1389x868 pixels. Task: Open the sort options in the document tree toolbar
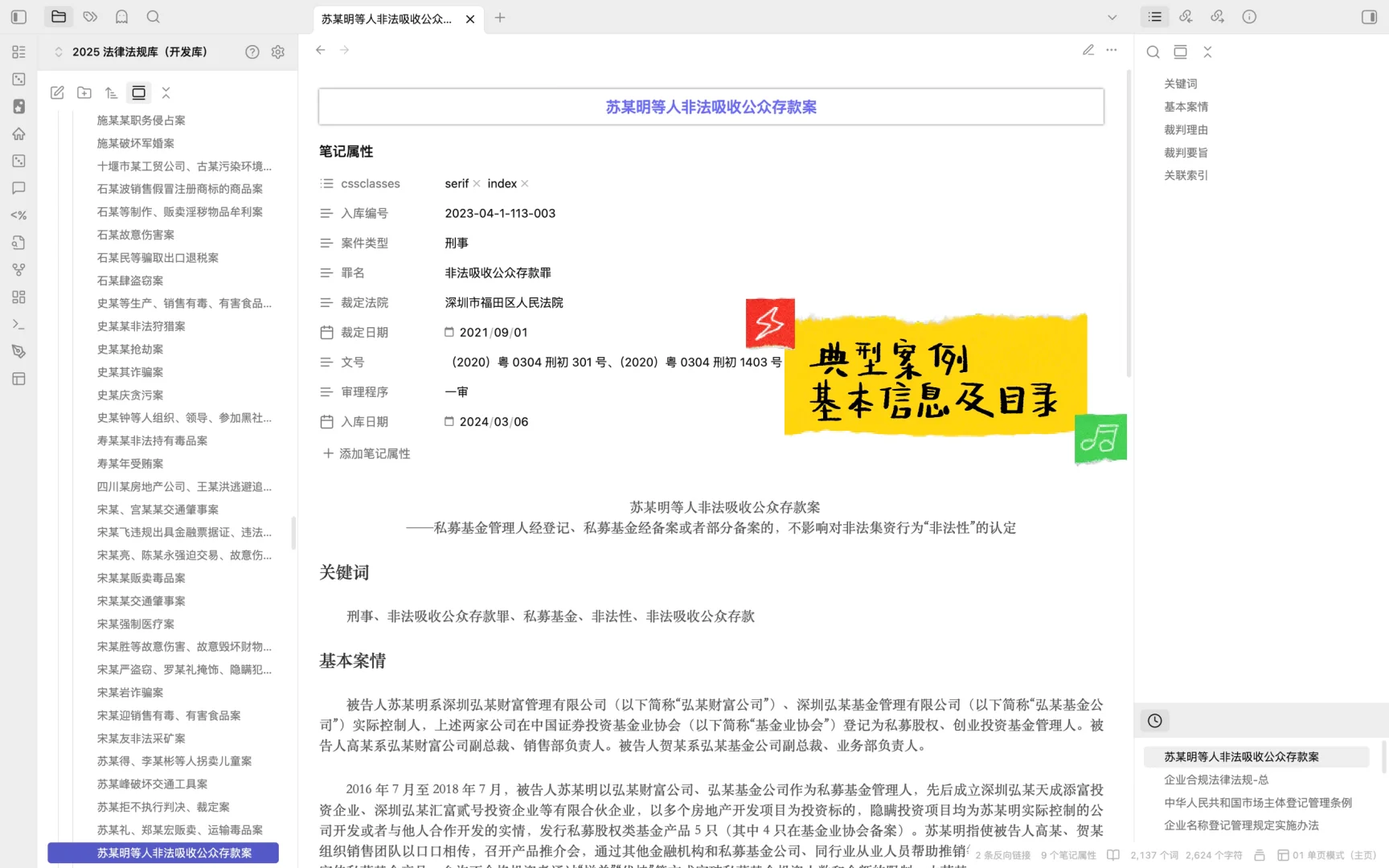point(112,92)
